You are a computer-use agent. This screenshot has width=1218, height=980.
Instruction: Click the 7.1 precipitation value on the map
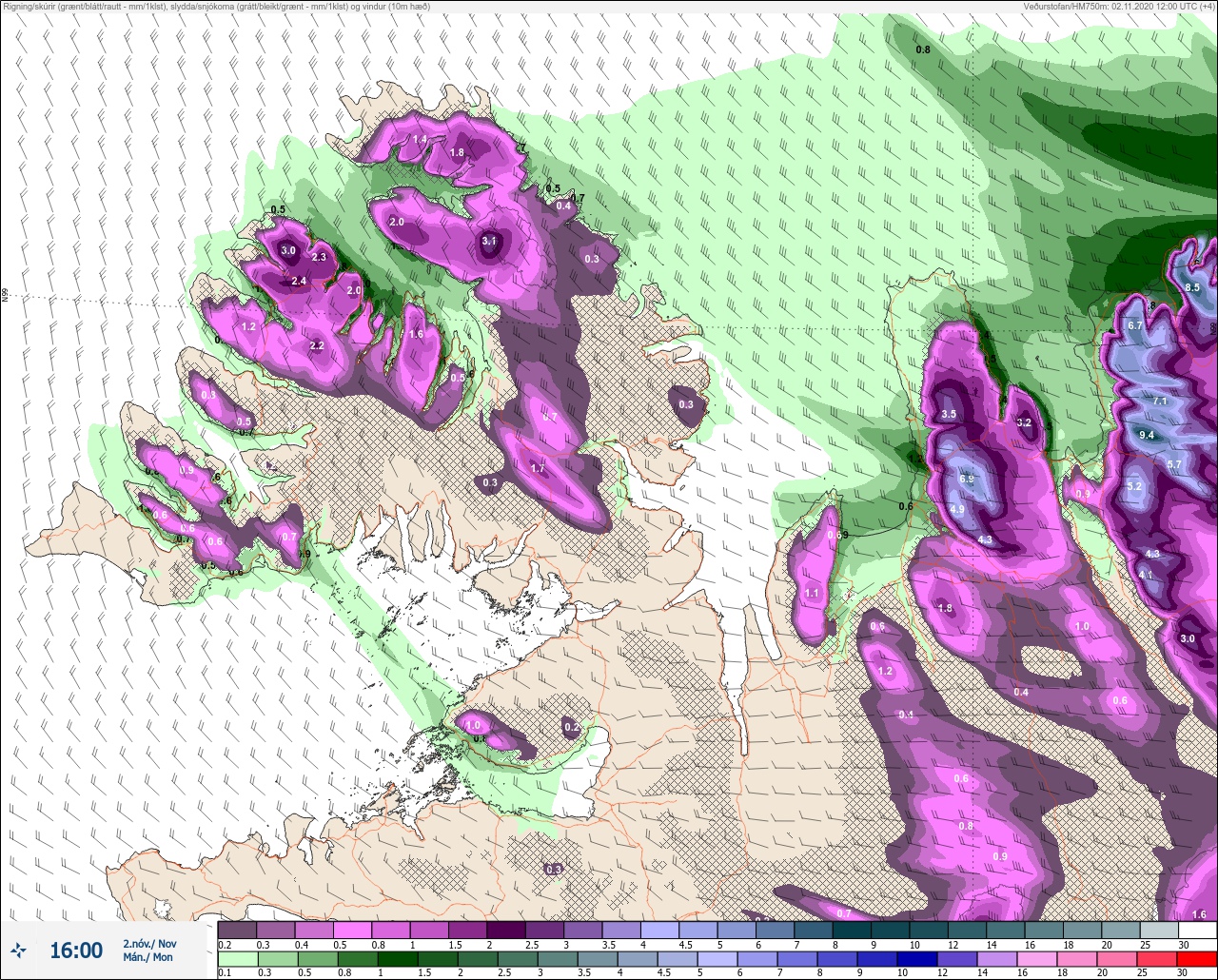tap(1160, 402)
